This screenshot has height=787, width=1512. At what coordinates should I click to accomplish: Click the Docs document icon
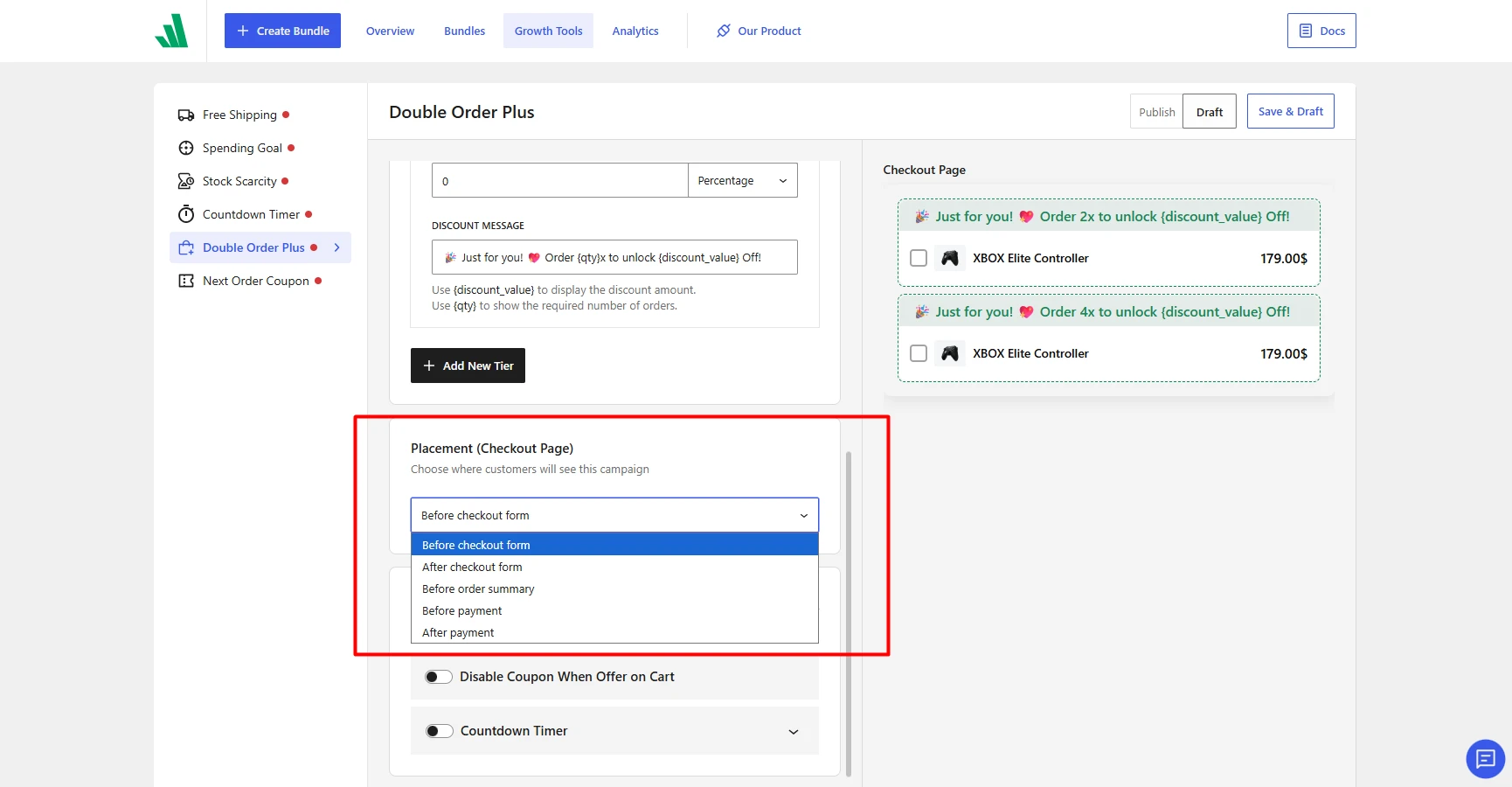[1306, 31]
